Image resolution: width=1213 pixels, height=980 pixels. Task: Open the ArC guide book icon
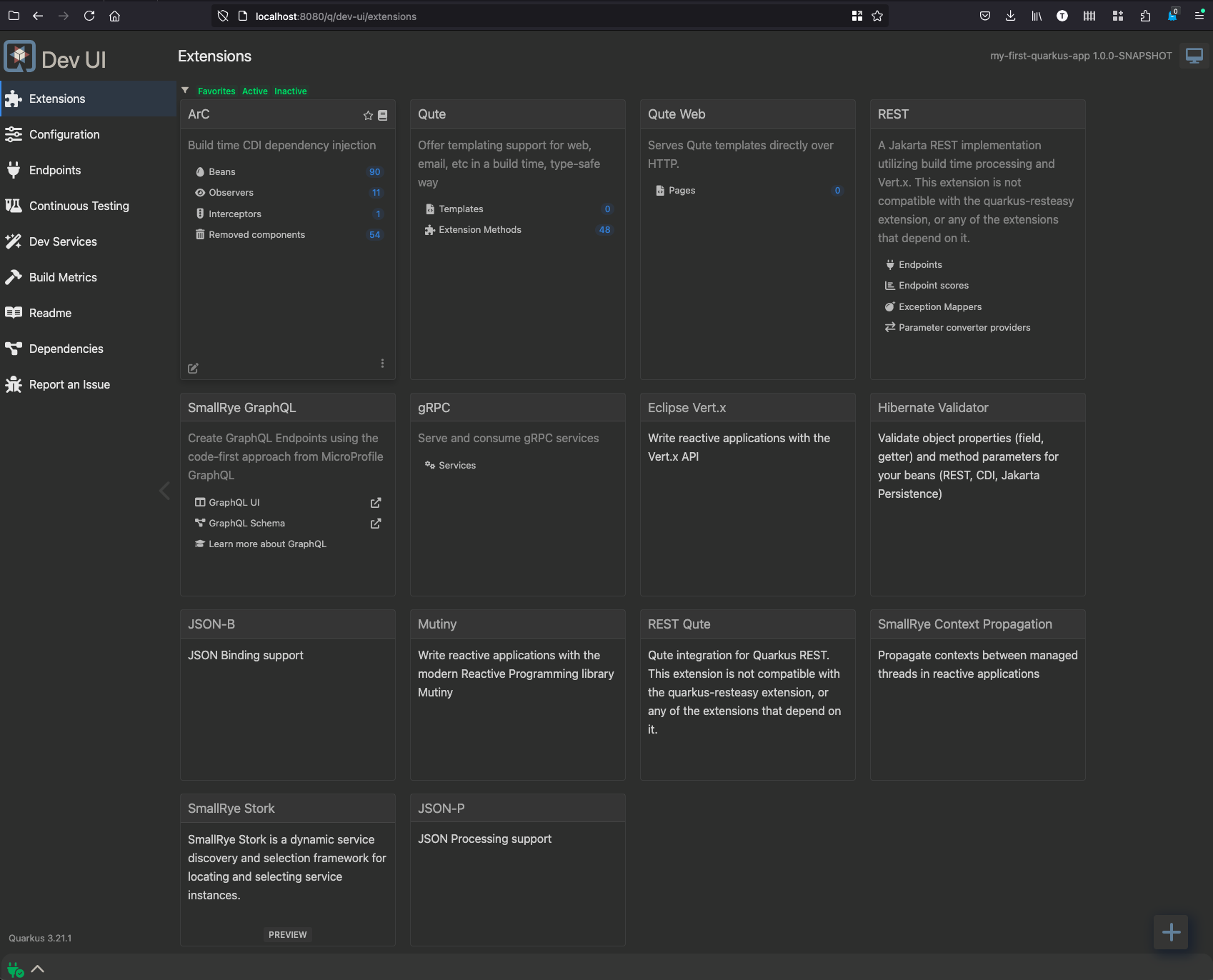(383, 115)
